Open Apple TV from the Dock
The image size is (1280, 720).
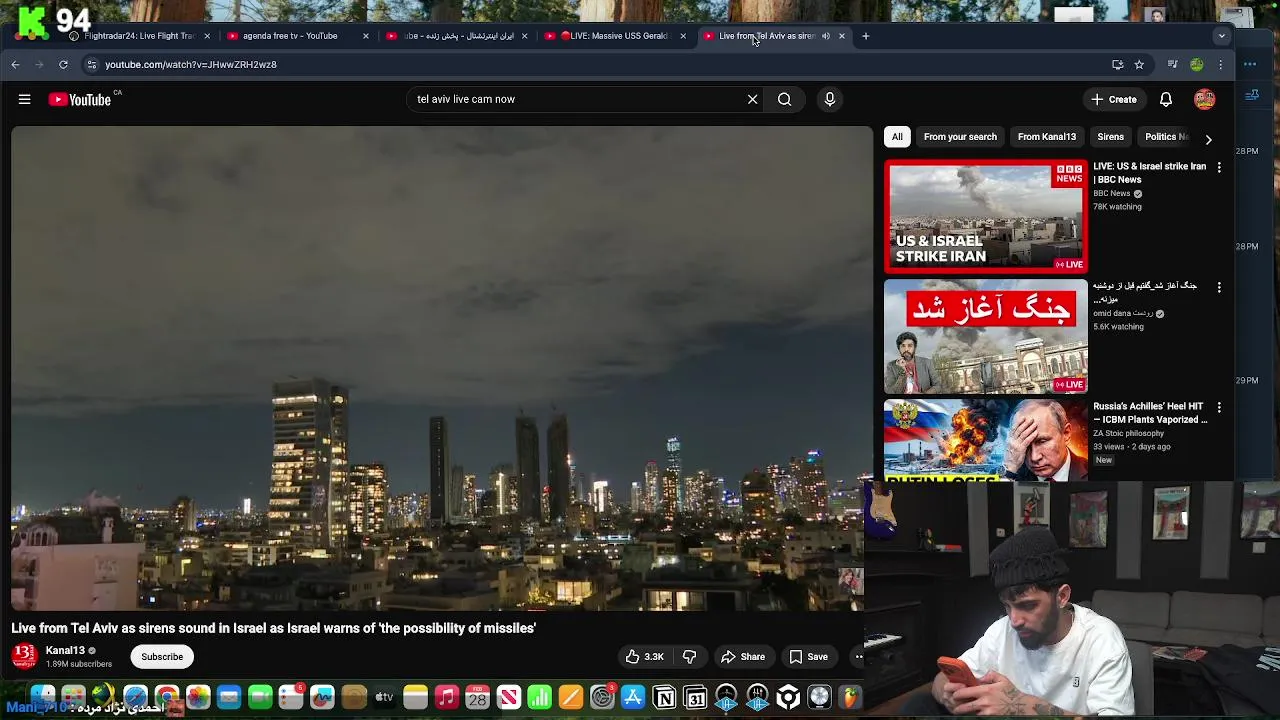click(384, 697)
